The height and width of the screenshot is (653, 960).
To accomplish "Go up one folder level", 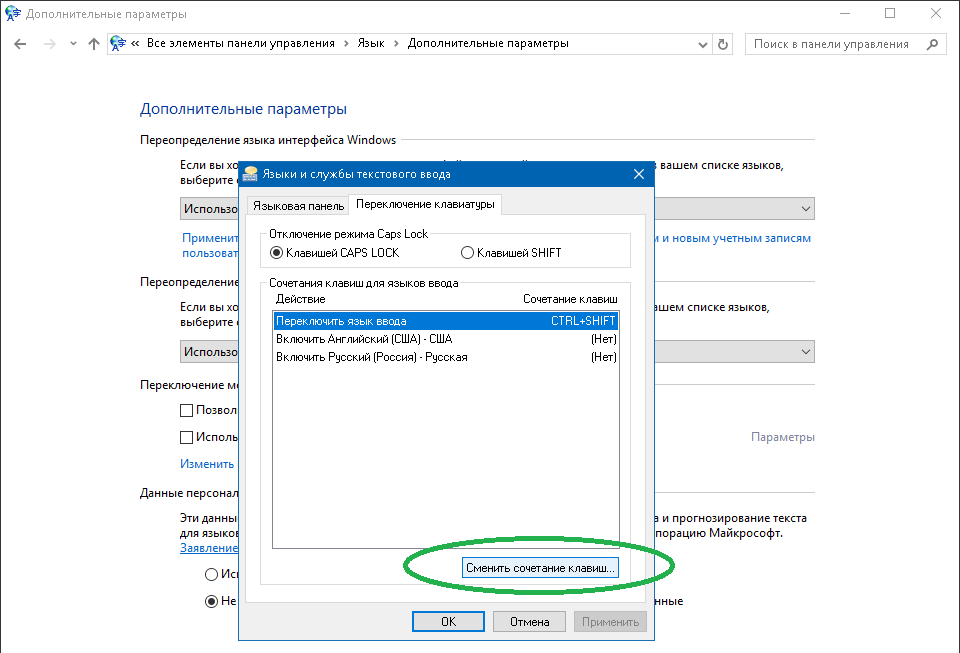I will click(x=94, y=44).
